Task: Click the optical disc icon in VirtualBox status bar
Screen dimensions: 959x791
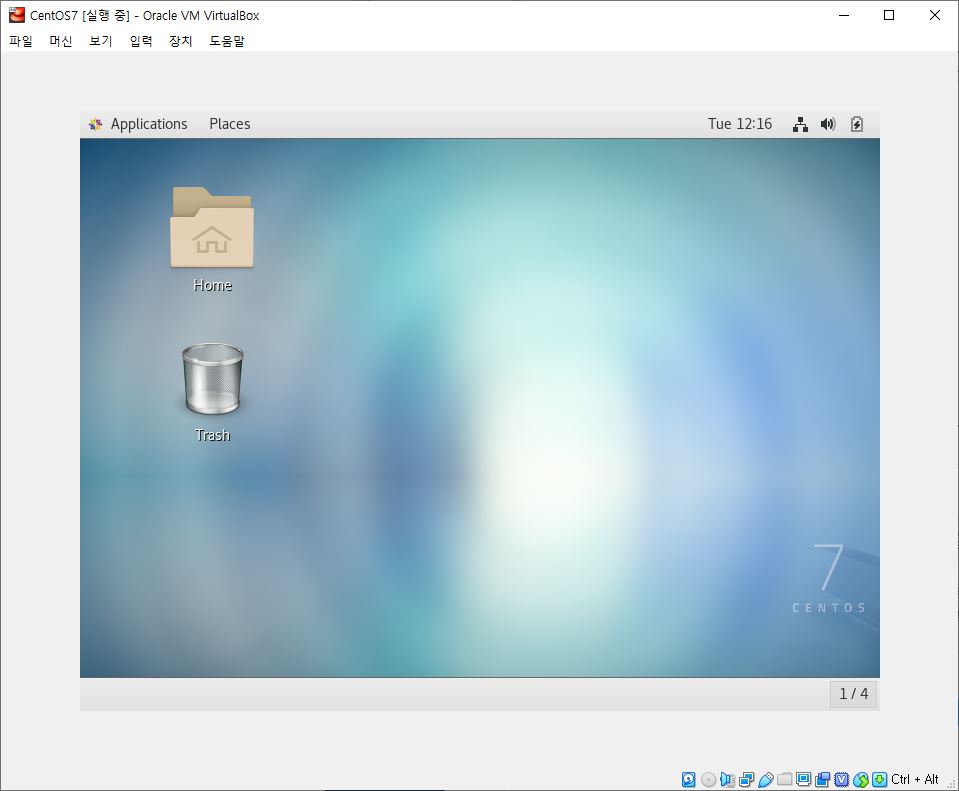Action: click(708, 779)
